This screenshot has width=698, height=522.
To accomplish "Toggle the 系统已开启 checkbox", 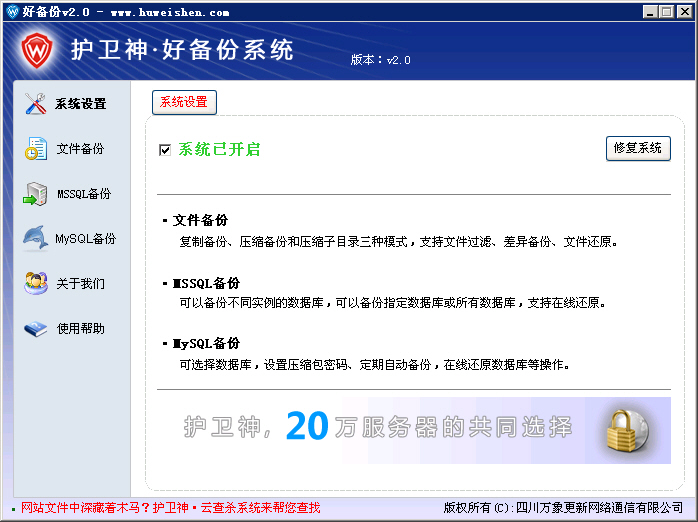I will (165, 150).
